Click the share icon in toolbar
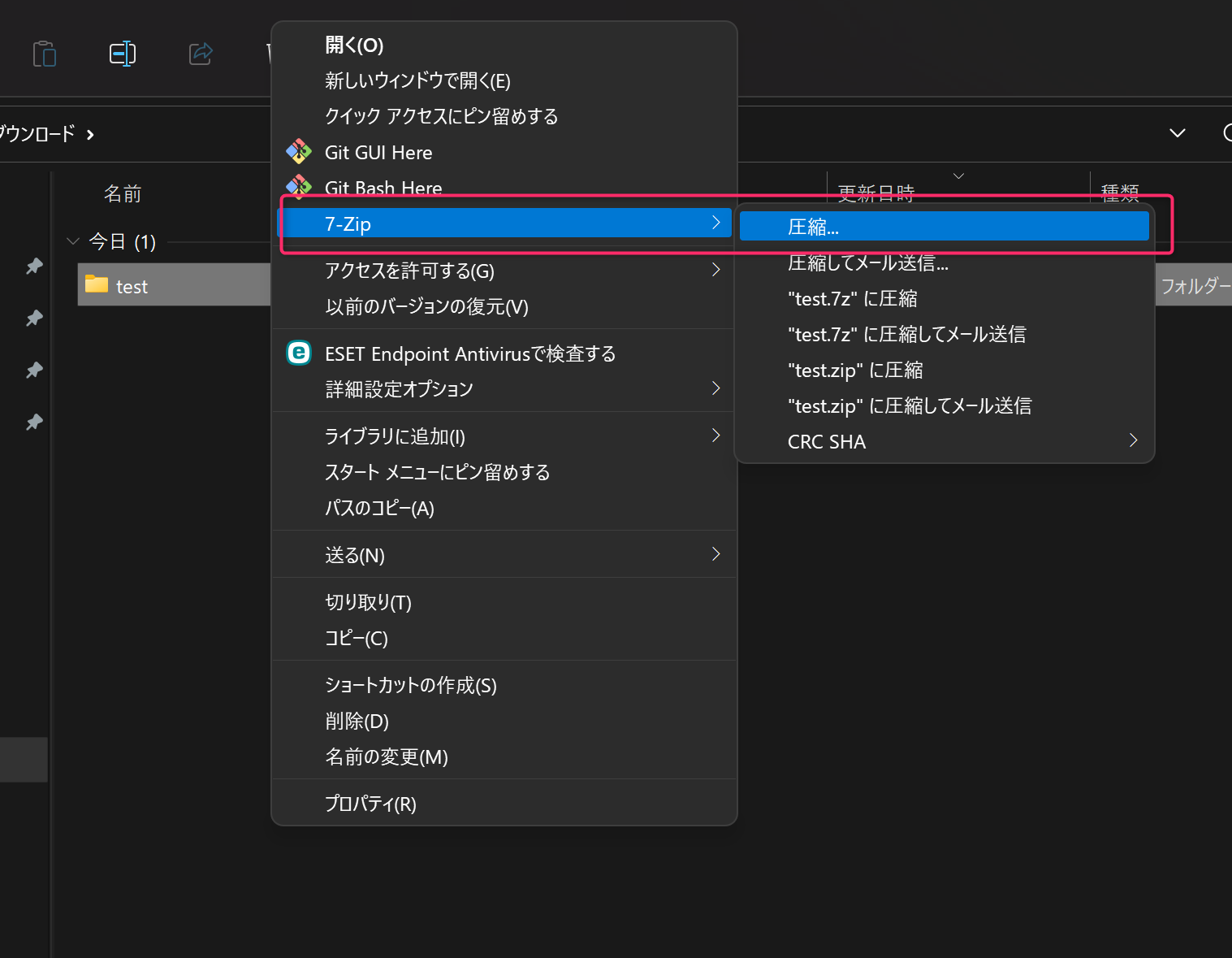1232x958 pixels. point(201,54)
